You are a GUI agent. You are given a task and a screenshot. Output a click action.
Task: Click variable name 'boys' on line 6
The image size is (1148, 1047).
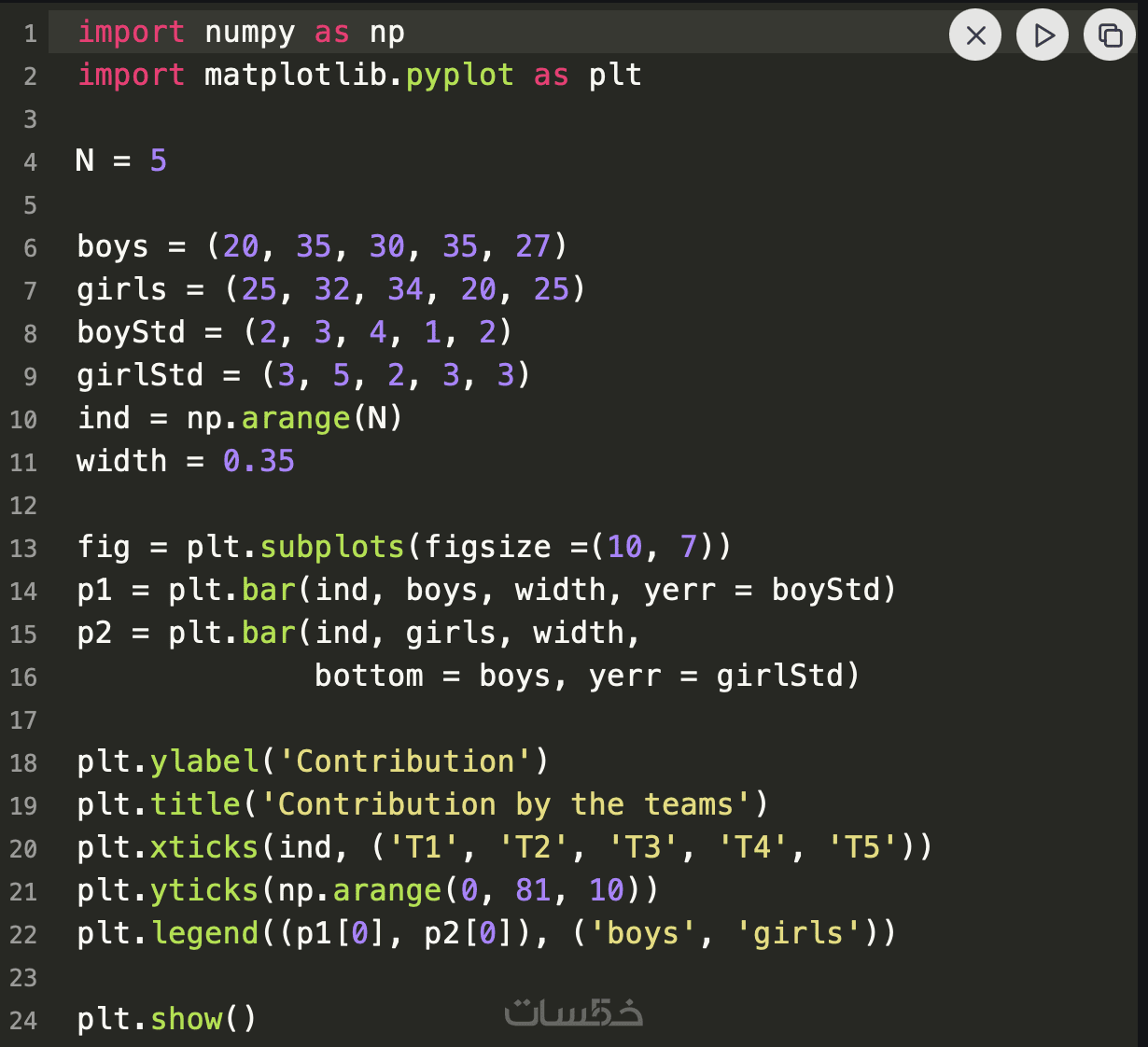pyautogui.click(x=113, y=246)
